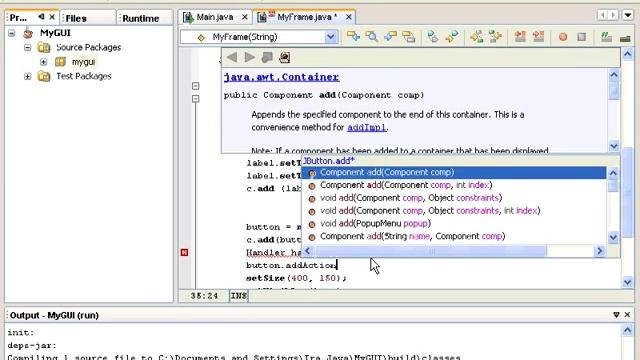640x360 pixels.
Task: Collapse the lower code fold in the gutter
Action: coord(196,99)
